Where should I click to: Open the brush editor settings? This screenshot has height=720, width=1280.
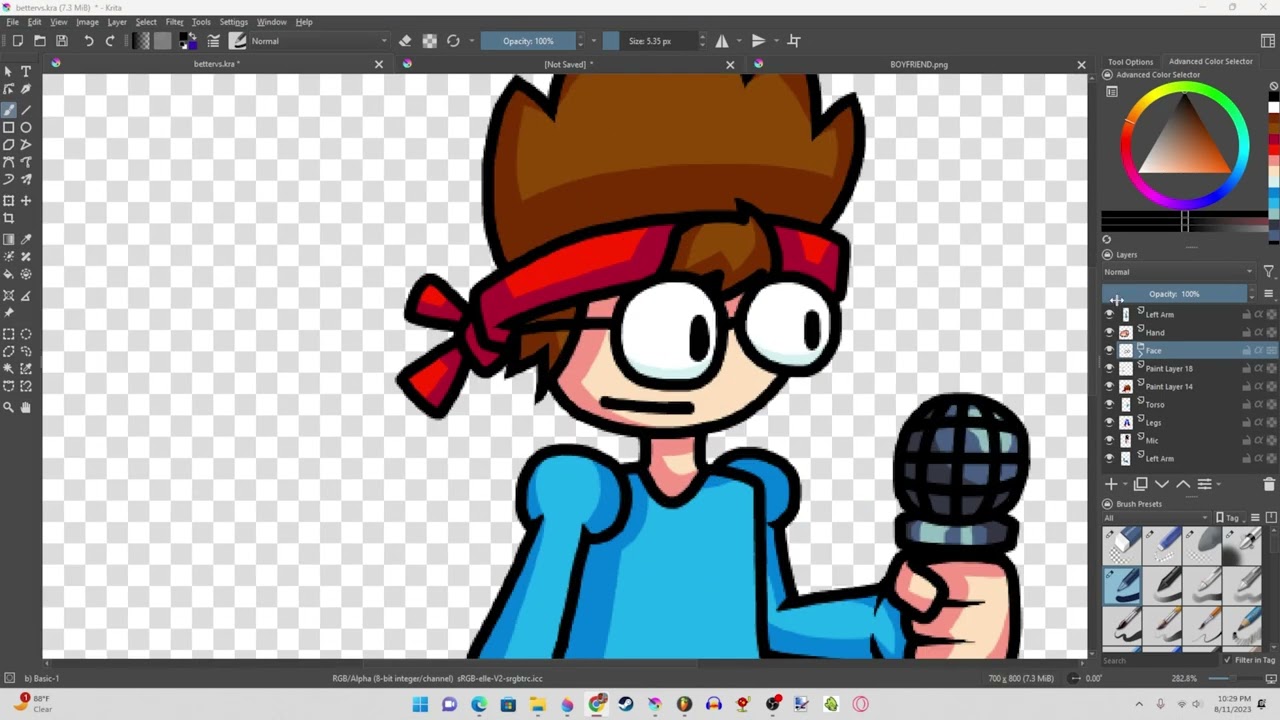[x=213, y=41]
